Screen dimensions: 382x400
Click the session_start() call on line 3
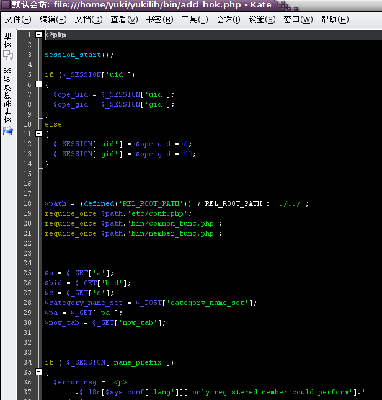[79, 55]
